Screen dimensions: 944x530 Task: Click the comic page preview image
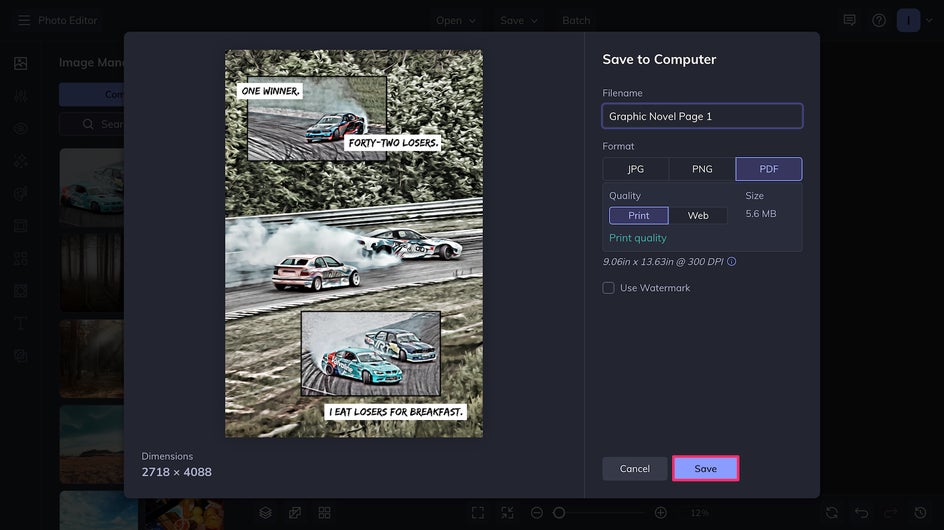coord(354,244)
